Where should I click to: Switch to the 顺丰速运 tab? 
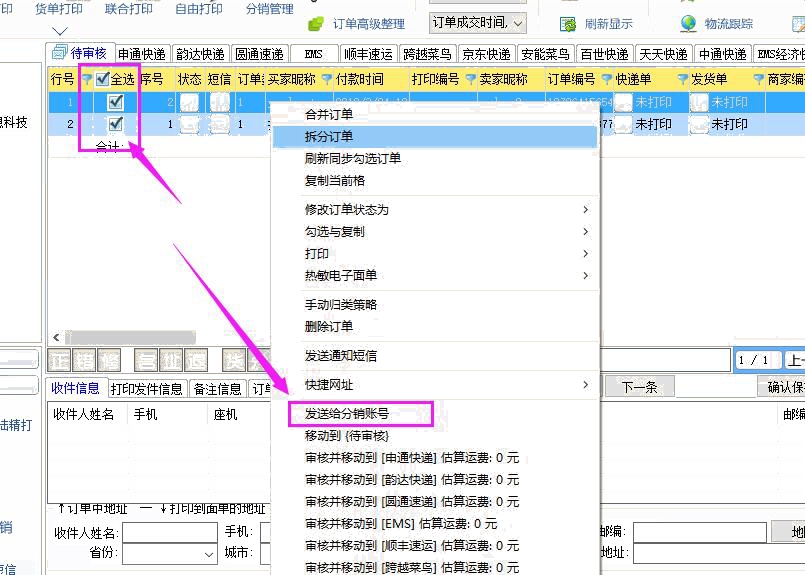(x=368, y=54)
